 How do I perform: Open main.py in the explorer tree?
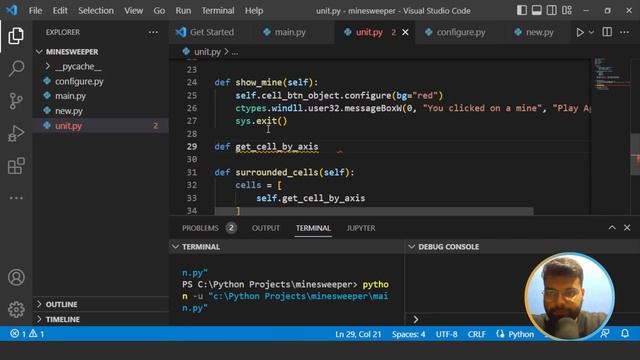pos(101,96)
